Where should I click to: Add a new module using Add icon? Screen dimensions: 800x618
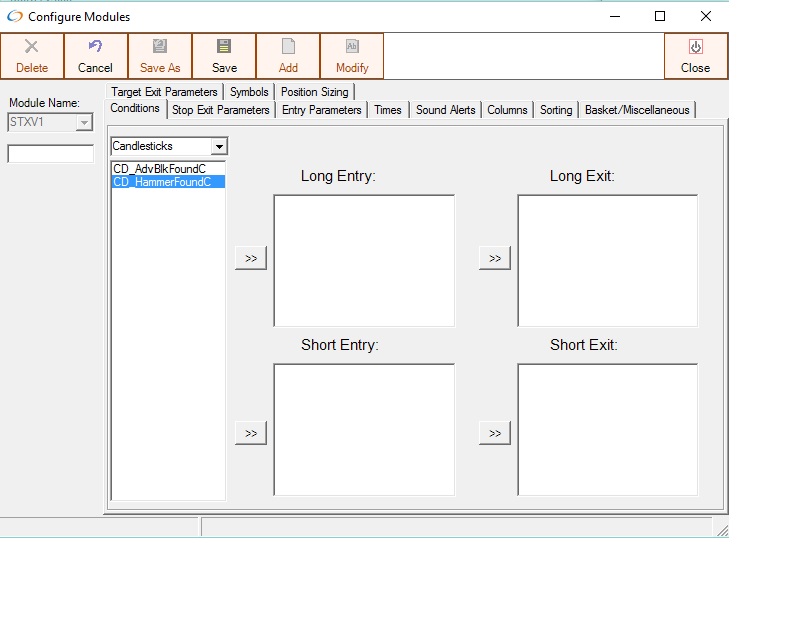(x=288, y=47)
